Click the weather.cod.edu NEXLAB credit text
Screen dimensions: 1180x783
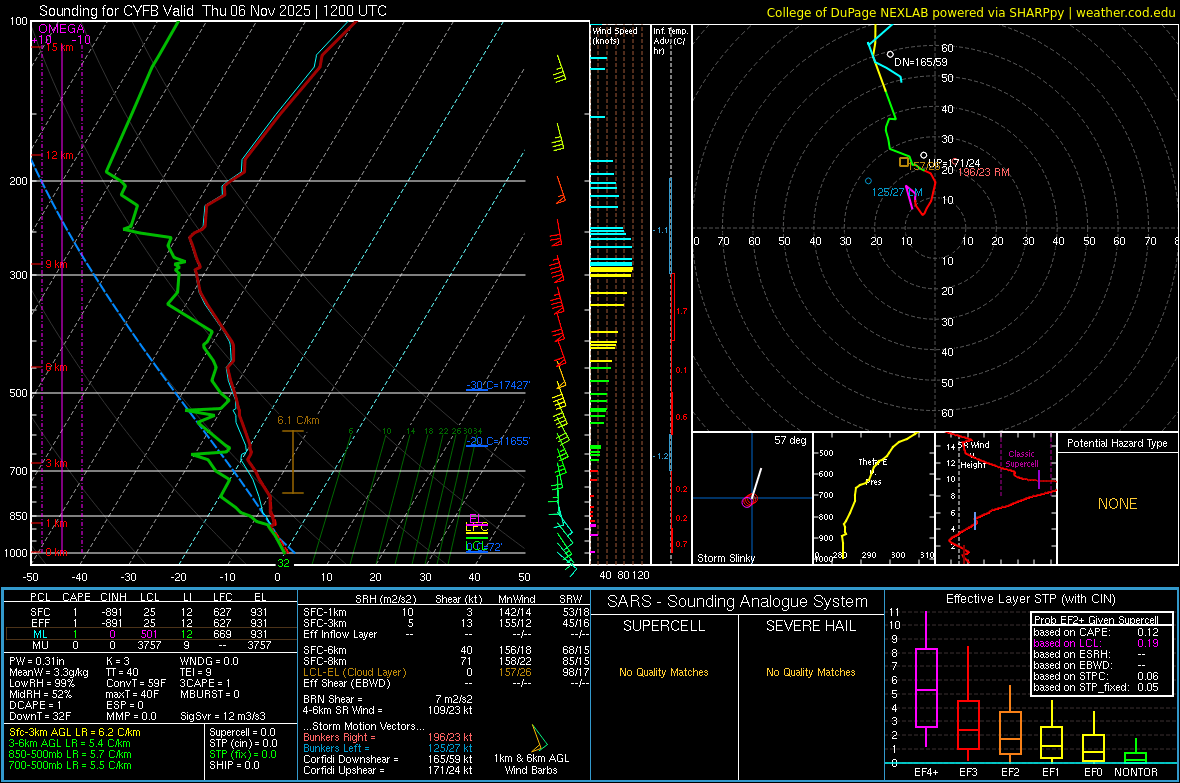coord(970,12)
